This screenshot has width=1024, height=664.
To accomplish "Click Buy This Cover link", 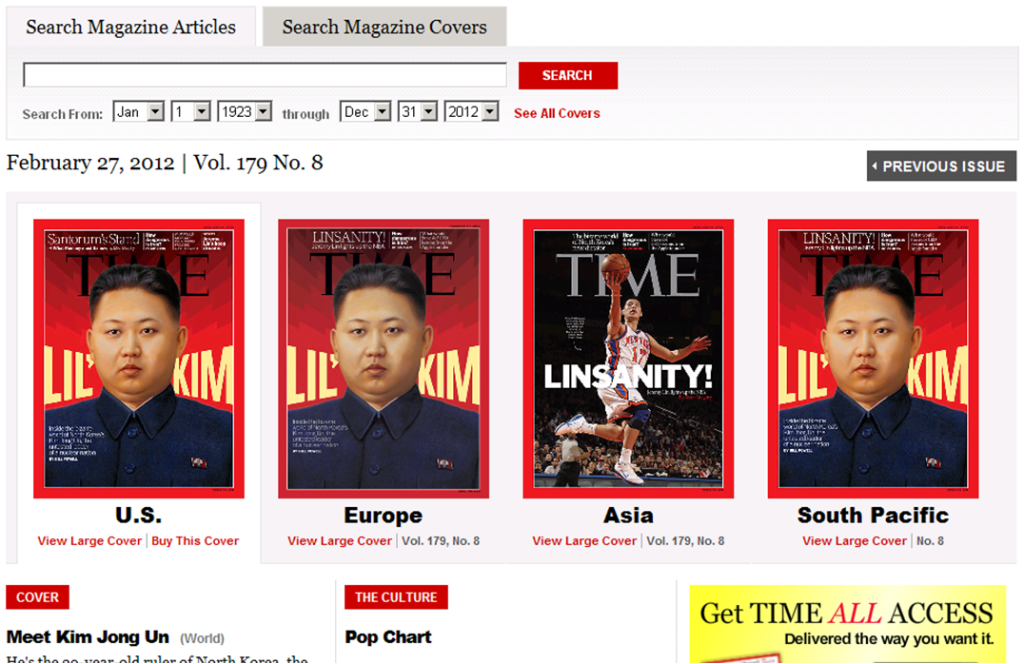I will tap(195, 541).
